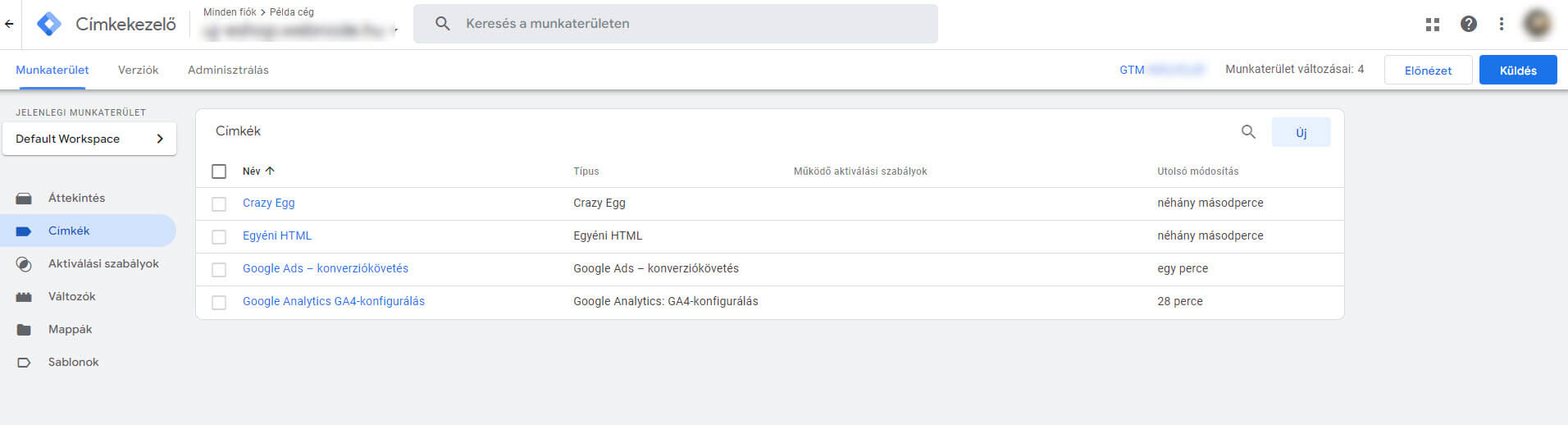Select Címkék in the sidebar
The image size is (1568, 425).
point(88,231)
